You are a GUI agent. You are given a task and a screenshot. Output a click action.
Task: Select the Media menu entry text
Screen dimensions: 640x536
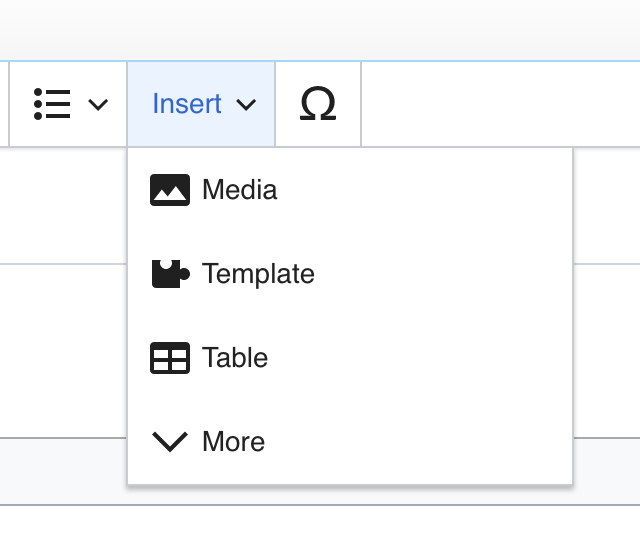(x=239, y=190)
